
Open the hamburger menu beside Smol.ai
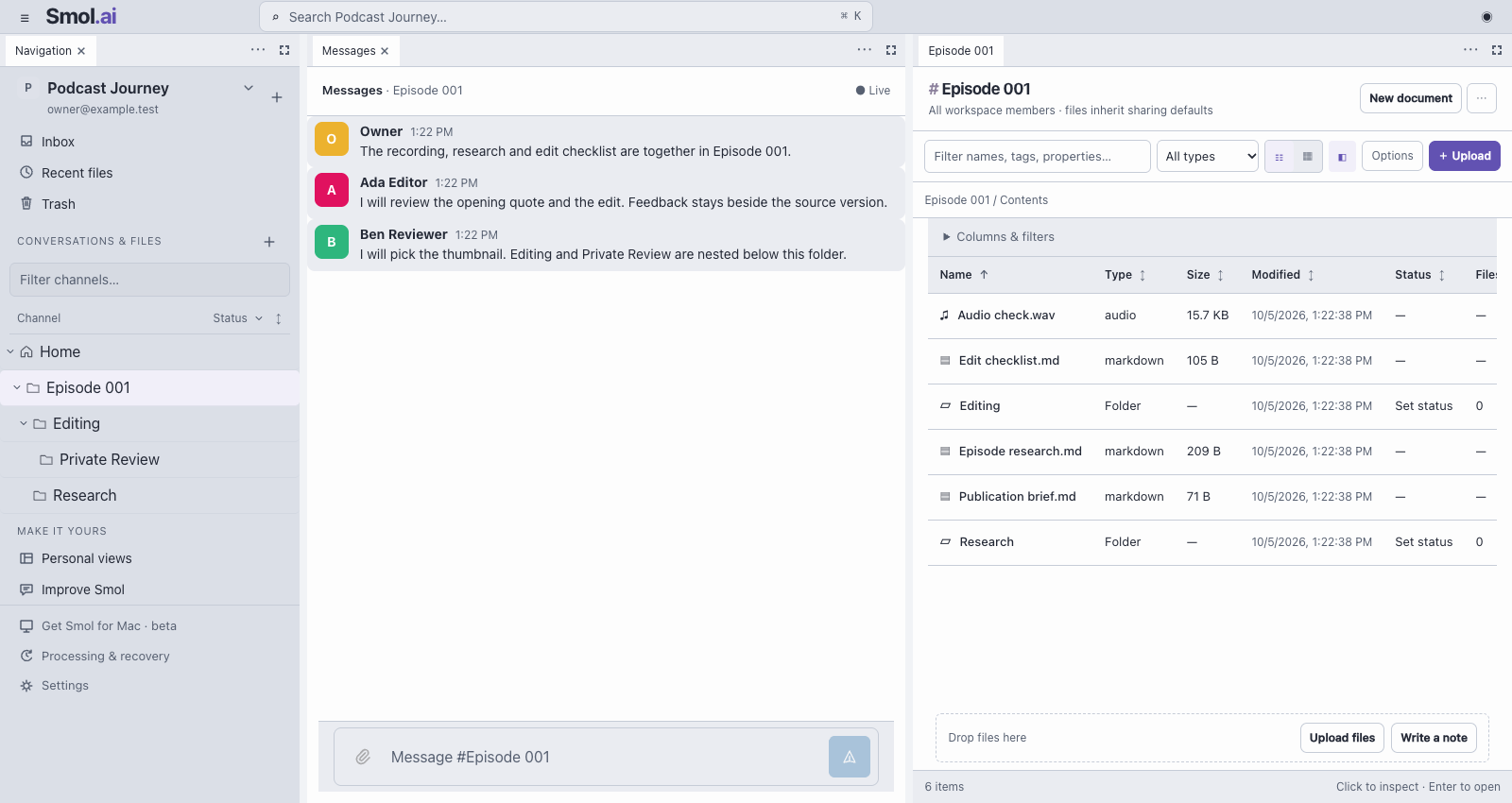[25, 17]
